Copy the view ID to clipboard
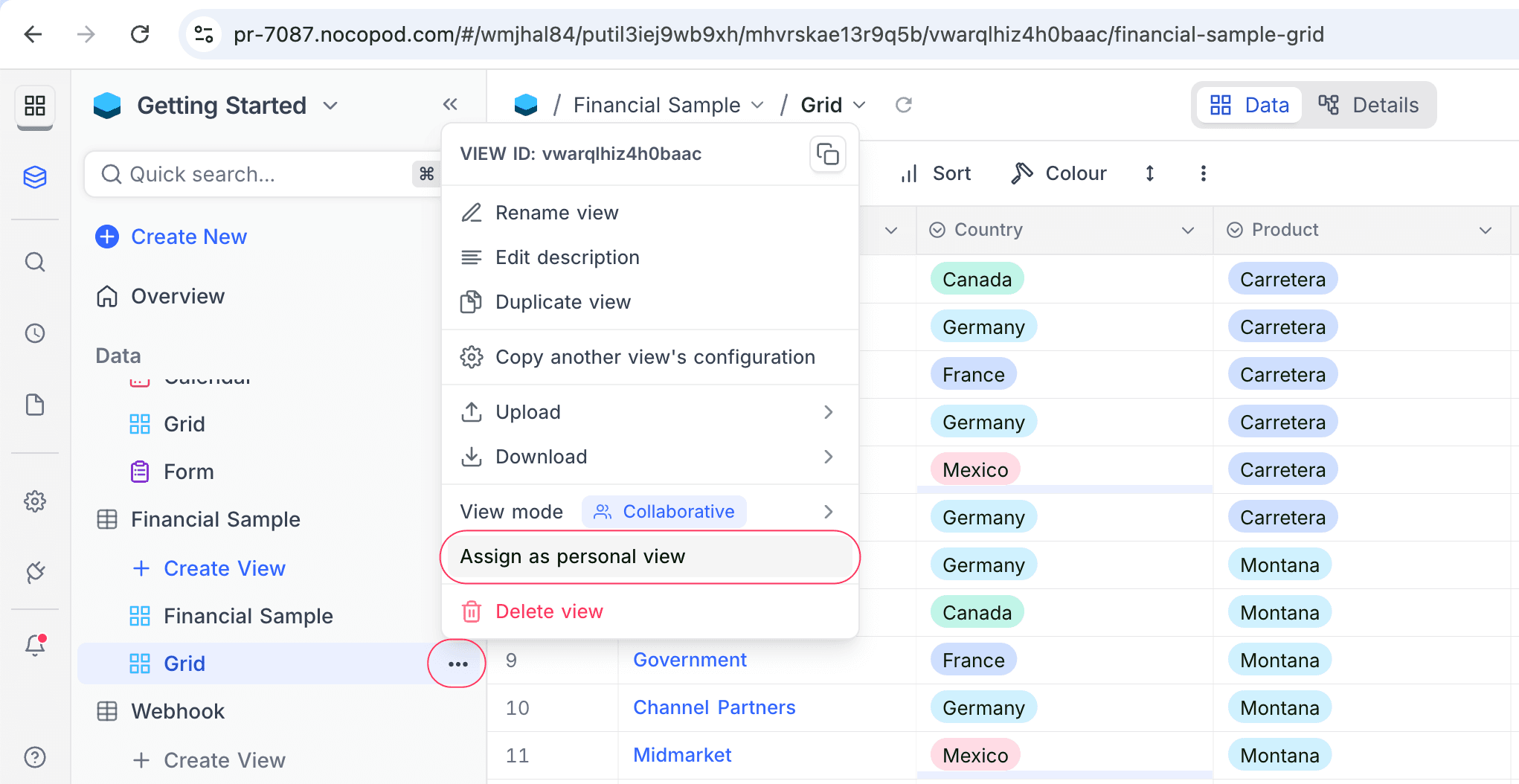 click(827, 154)
